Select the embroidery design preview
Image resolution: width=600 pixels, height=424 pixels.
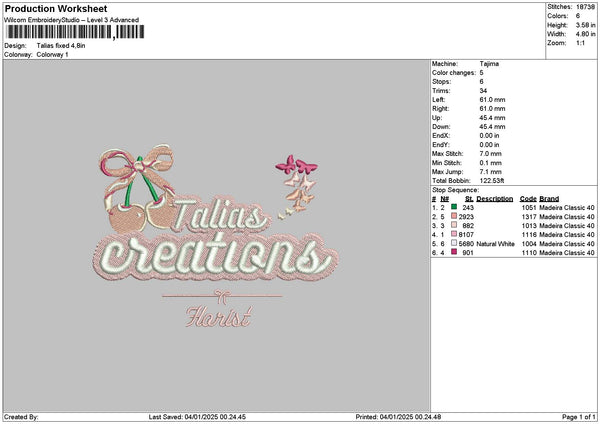pyautogui.click(x=213, y=240)
